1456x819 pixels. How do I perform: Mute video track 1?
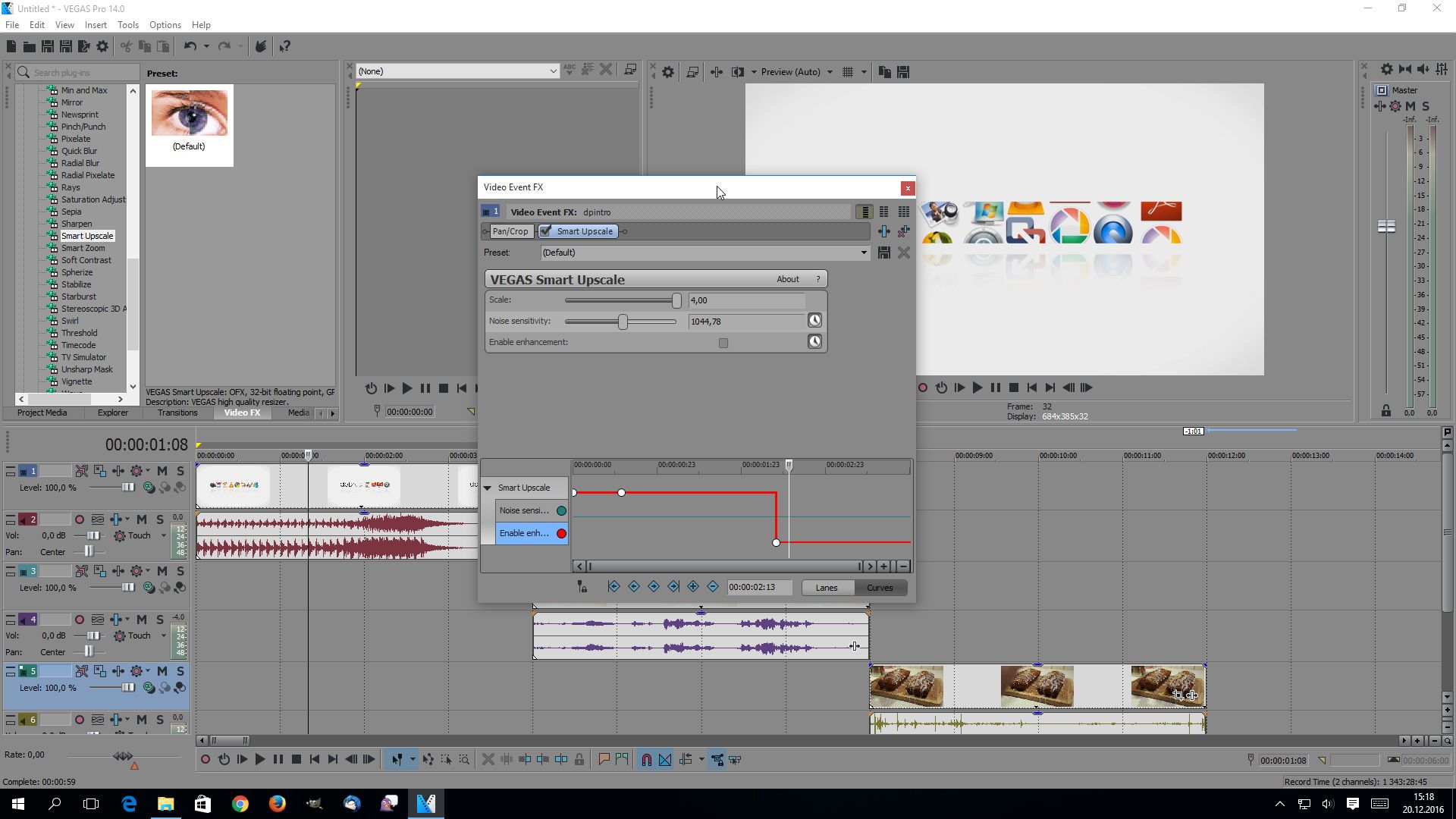pos(162,471)
